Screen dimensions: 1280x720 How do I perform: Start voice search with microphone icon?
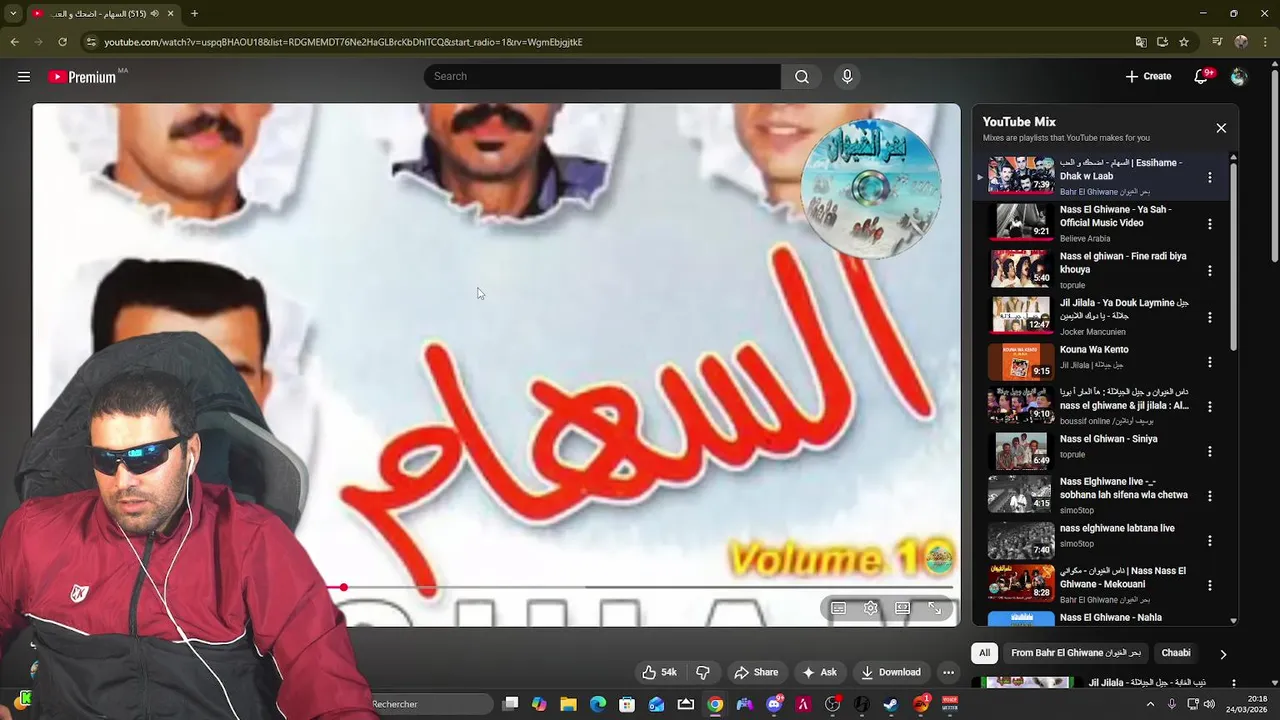(x=847, y=76)
